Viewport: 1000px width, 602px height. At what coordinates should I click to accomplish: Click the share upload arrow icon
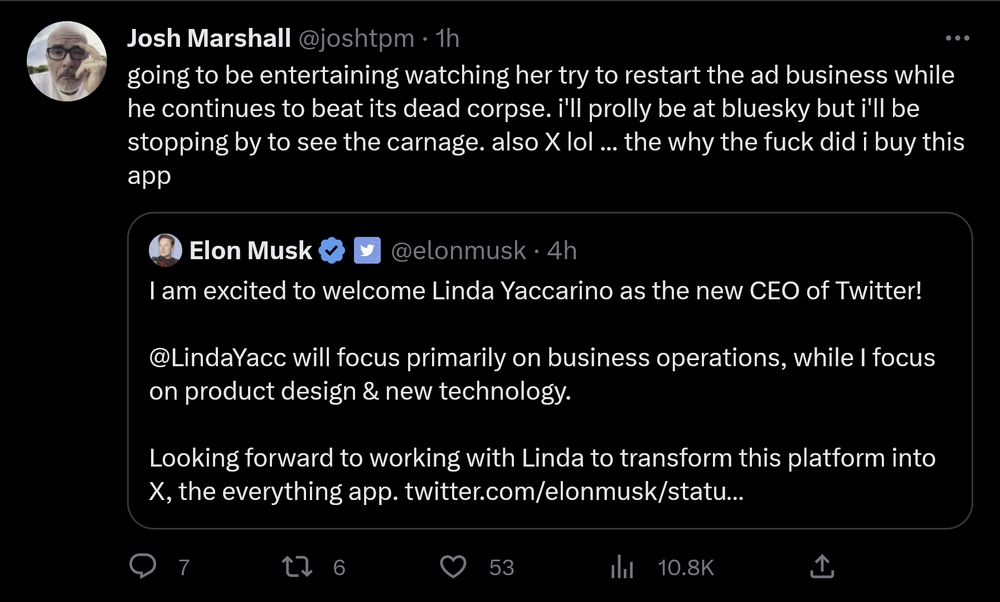point(821,567)
